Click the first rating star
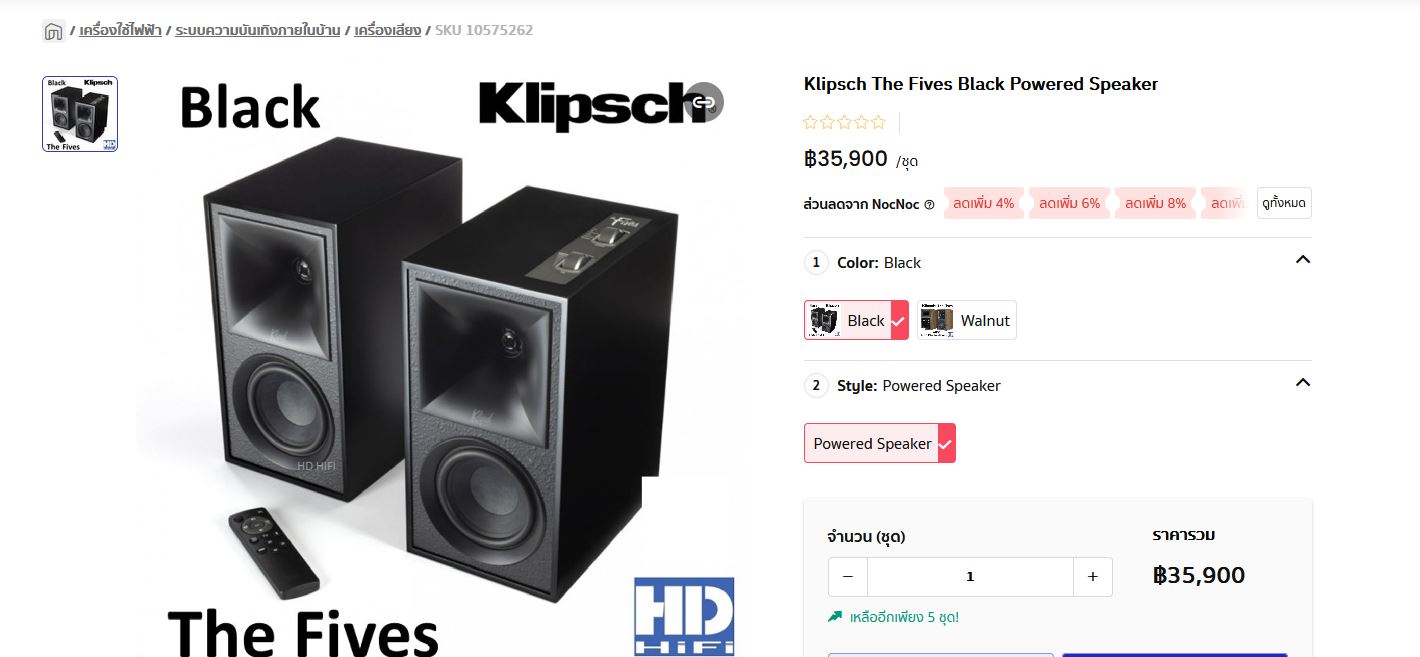 pyautogui.click(x=810, y=123)
